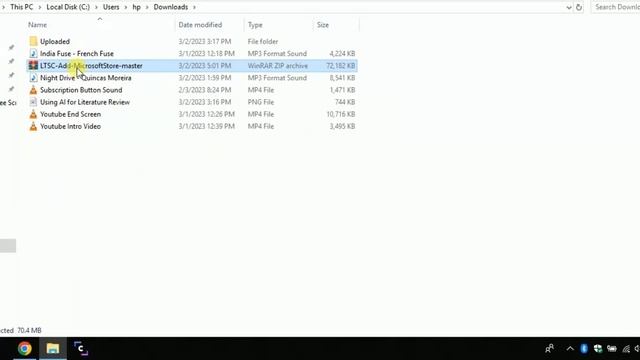Click the Bluetooth tray icon
The height and width of the screenshot is (360, 640).
point(584,349)
